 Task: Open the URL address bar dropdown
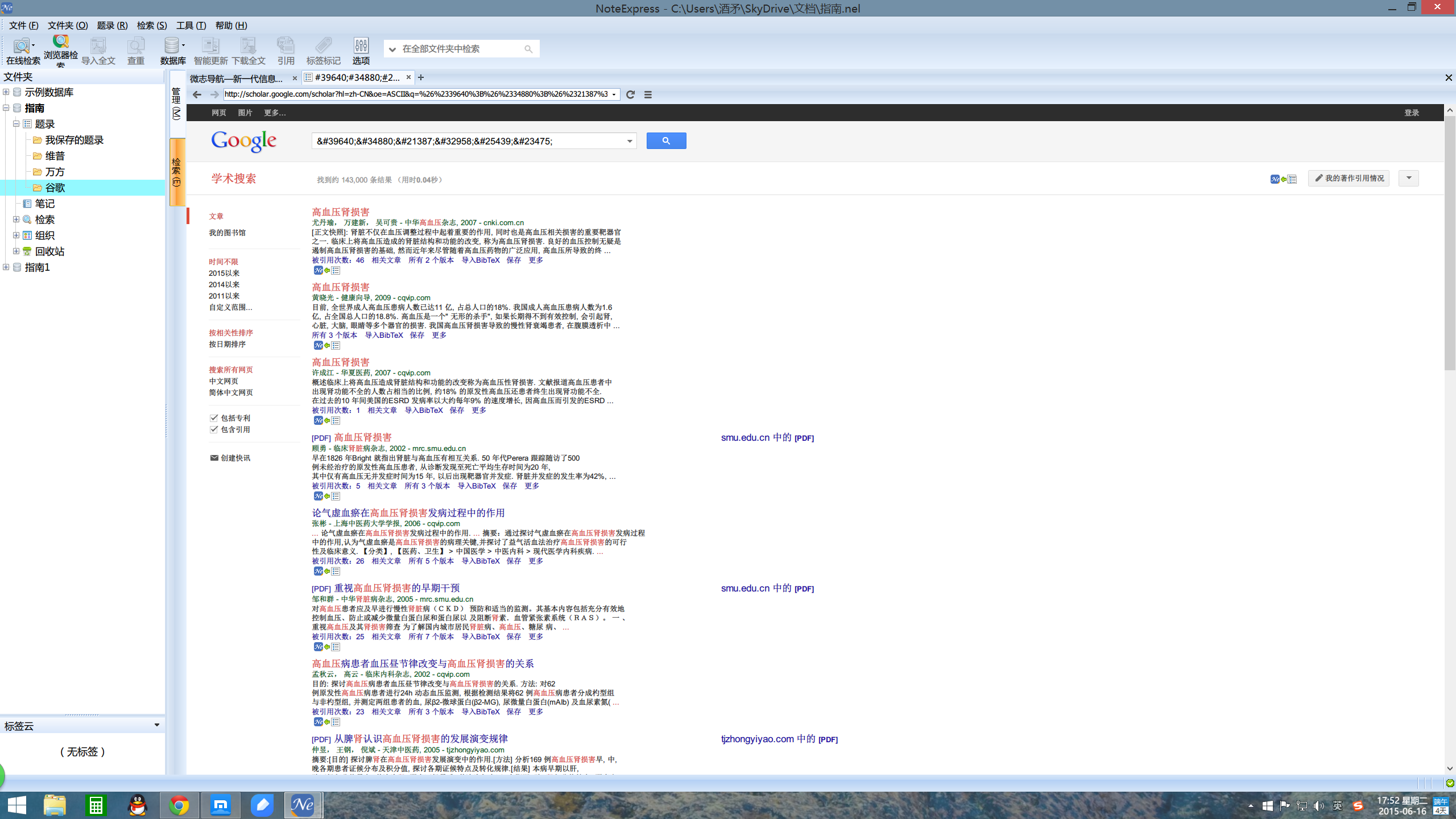click(x=614, y=94)
